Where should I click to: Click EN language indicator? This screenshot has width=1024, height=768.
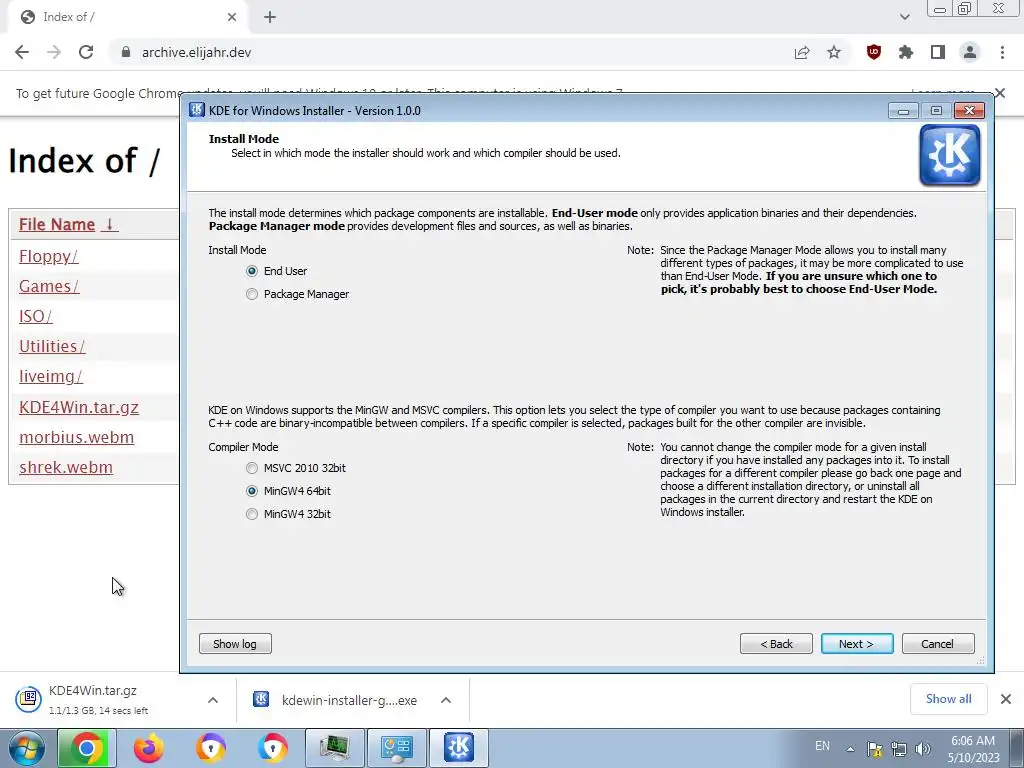[x=822, y=746]
